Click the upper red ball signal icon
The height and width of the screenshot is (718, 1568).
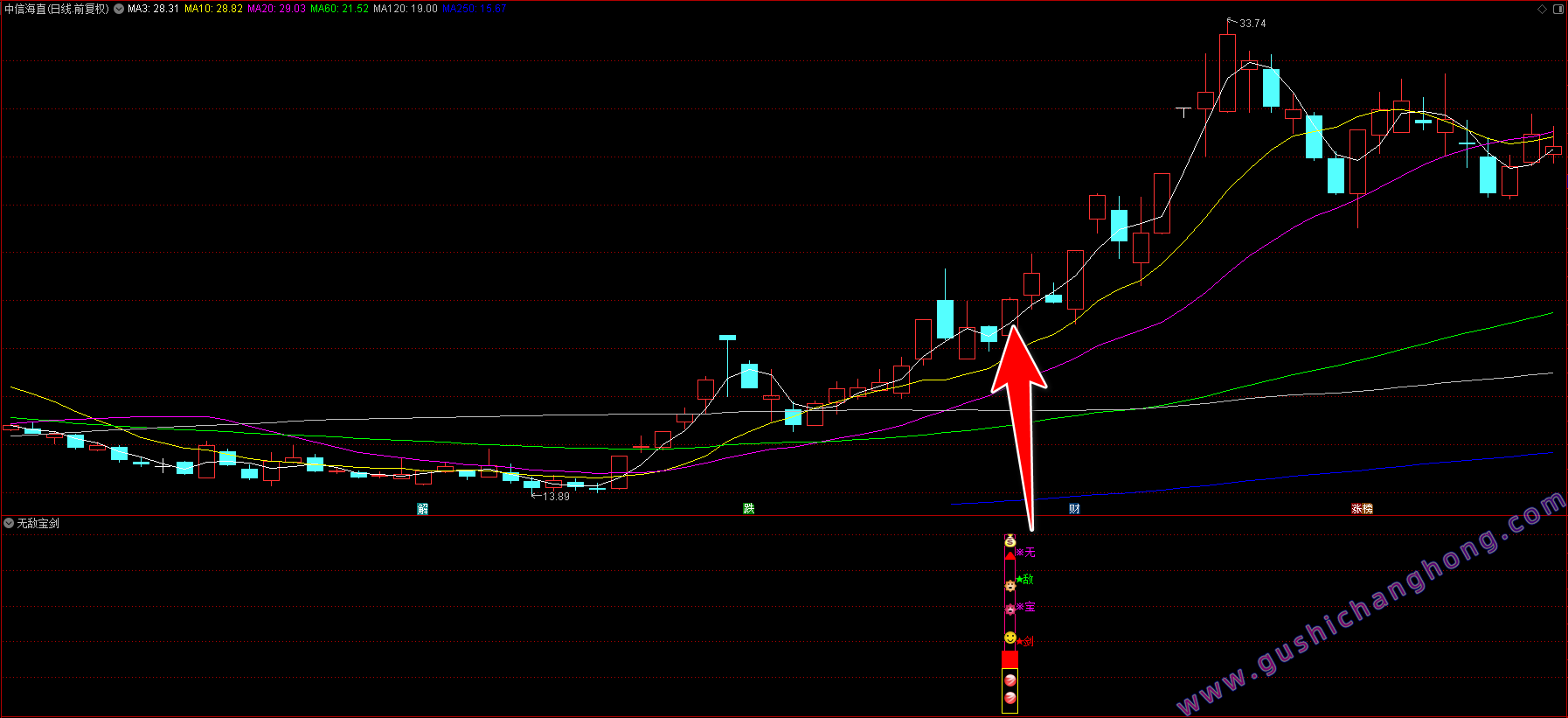tap(1010, 680)
